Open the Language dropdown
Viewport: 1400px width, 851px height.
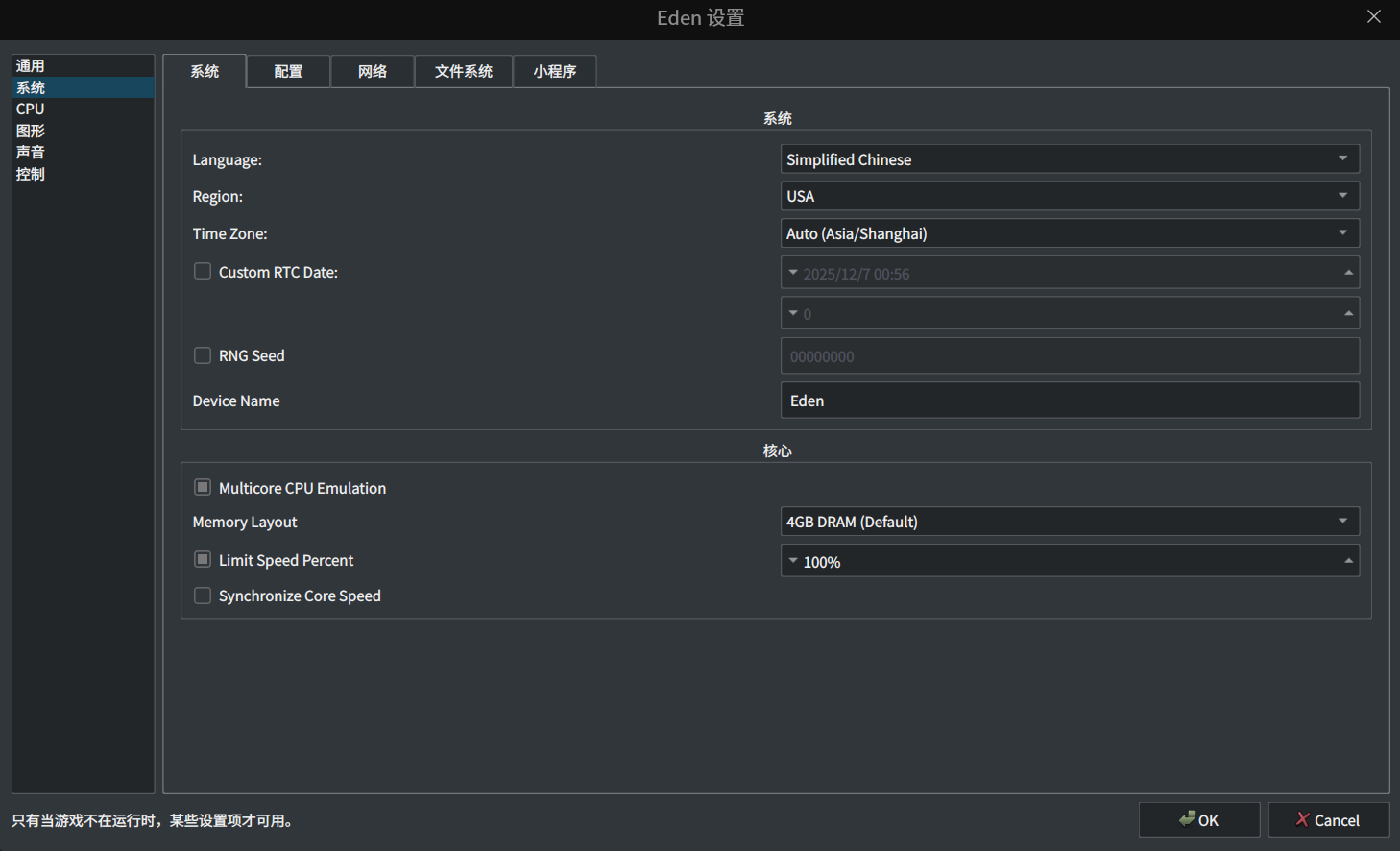(x=1070, y=159)
